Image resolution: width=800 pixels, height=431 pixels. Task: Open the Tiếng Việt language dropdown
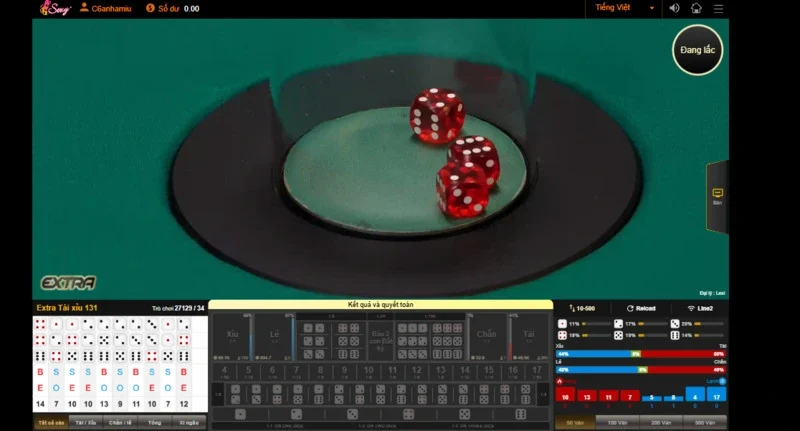624,8
